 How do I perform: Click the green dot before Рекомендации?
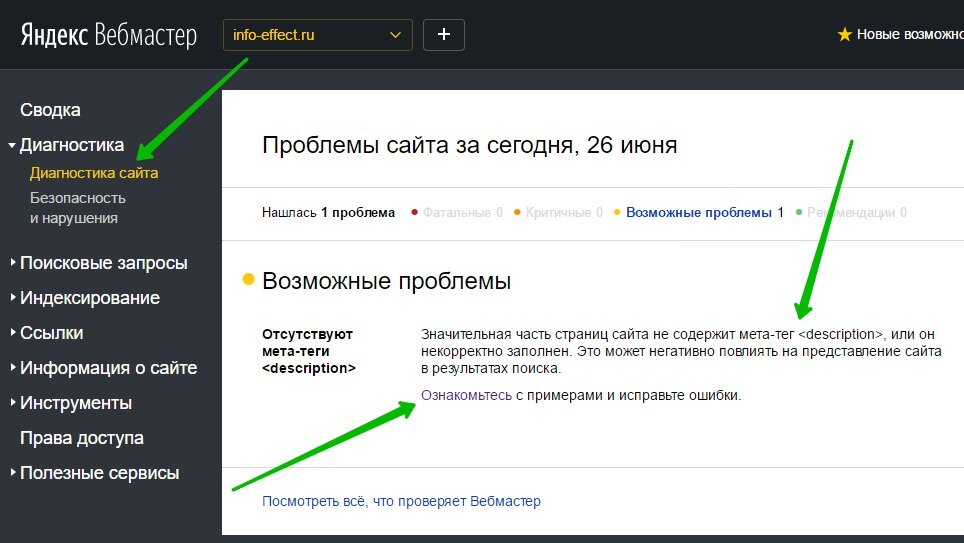(799, 212)
